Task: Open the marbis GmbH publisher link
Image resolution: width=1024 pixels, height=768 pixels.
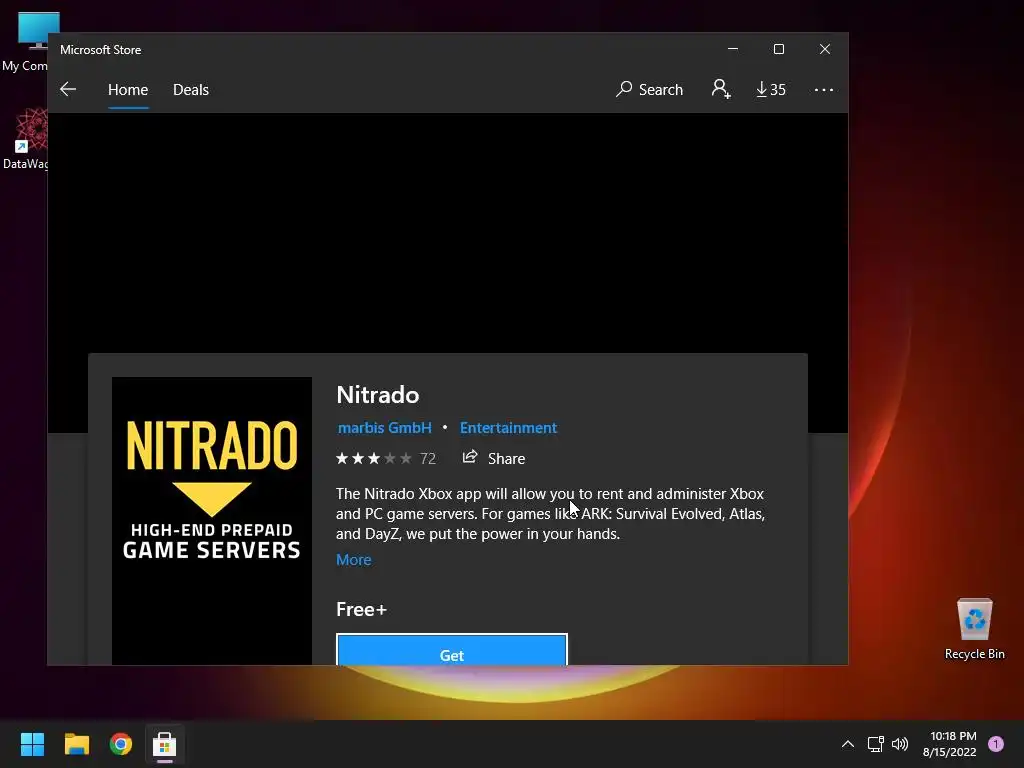Action: 385,428
